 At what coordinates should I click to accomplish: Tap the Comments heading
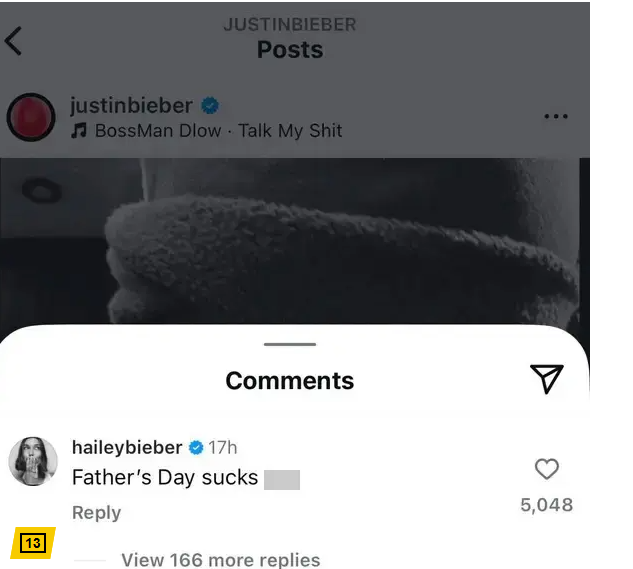pos(290,381)
